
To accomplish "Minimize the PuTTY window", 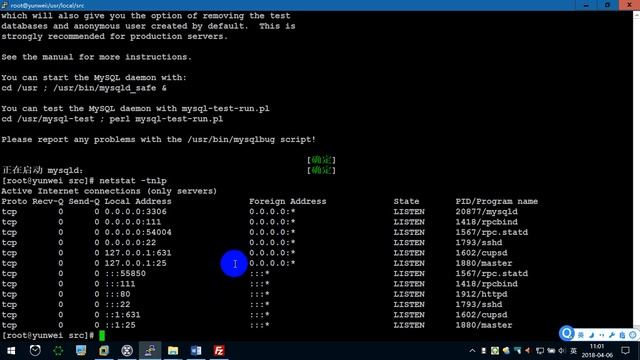I will 586,5.
